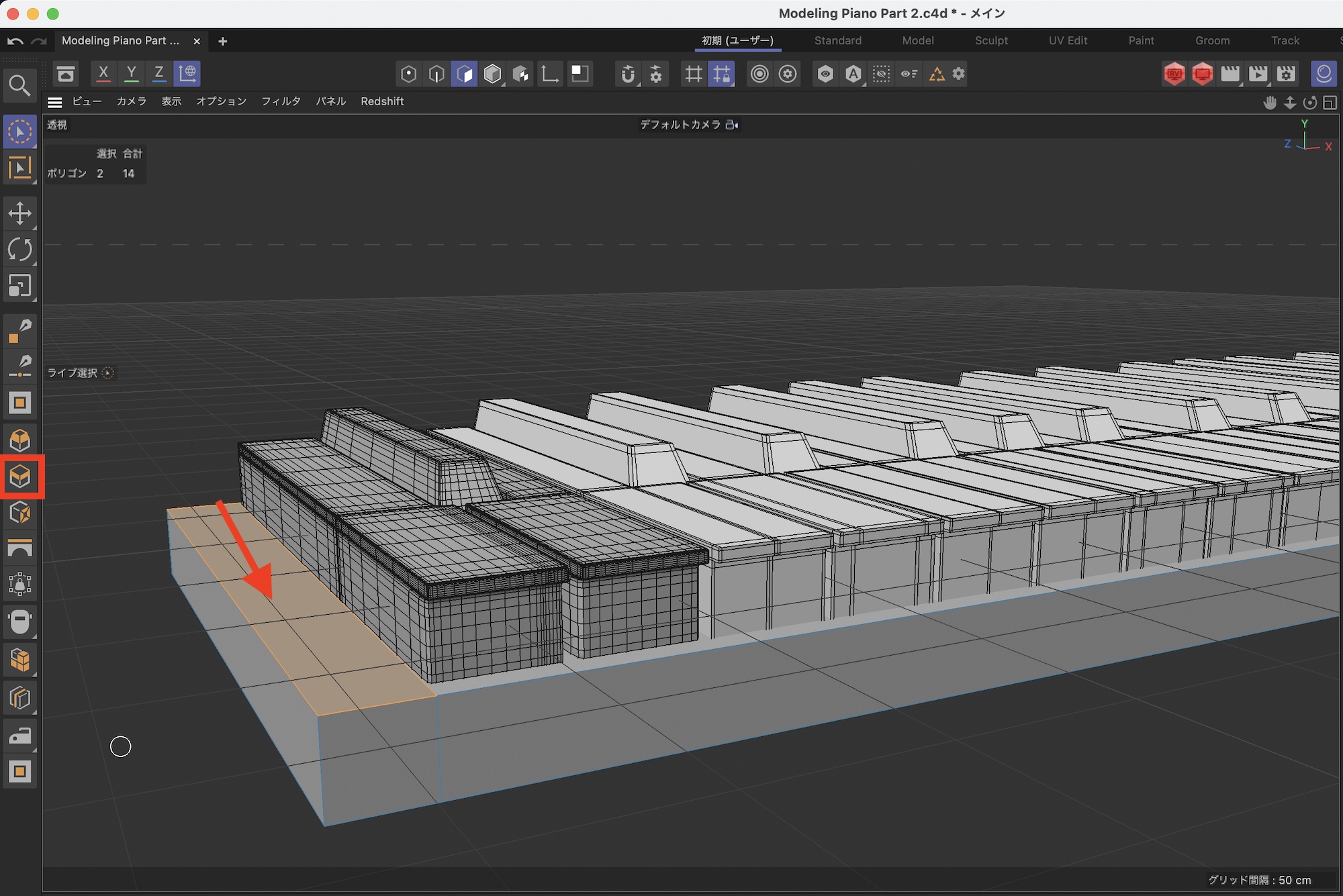This screenshot has width=1343, height=896.
Task: Click the Redshift RenderView RV icon
Action: click(1174, 74)
